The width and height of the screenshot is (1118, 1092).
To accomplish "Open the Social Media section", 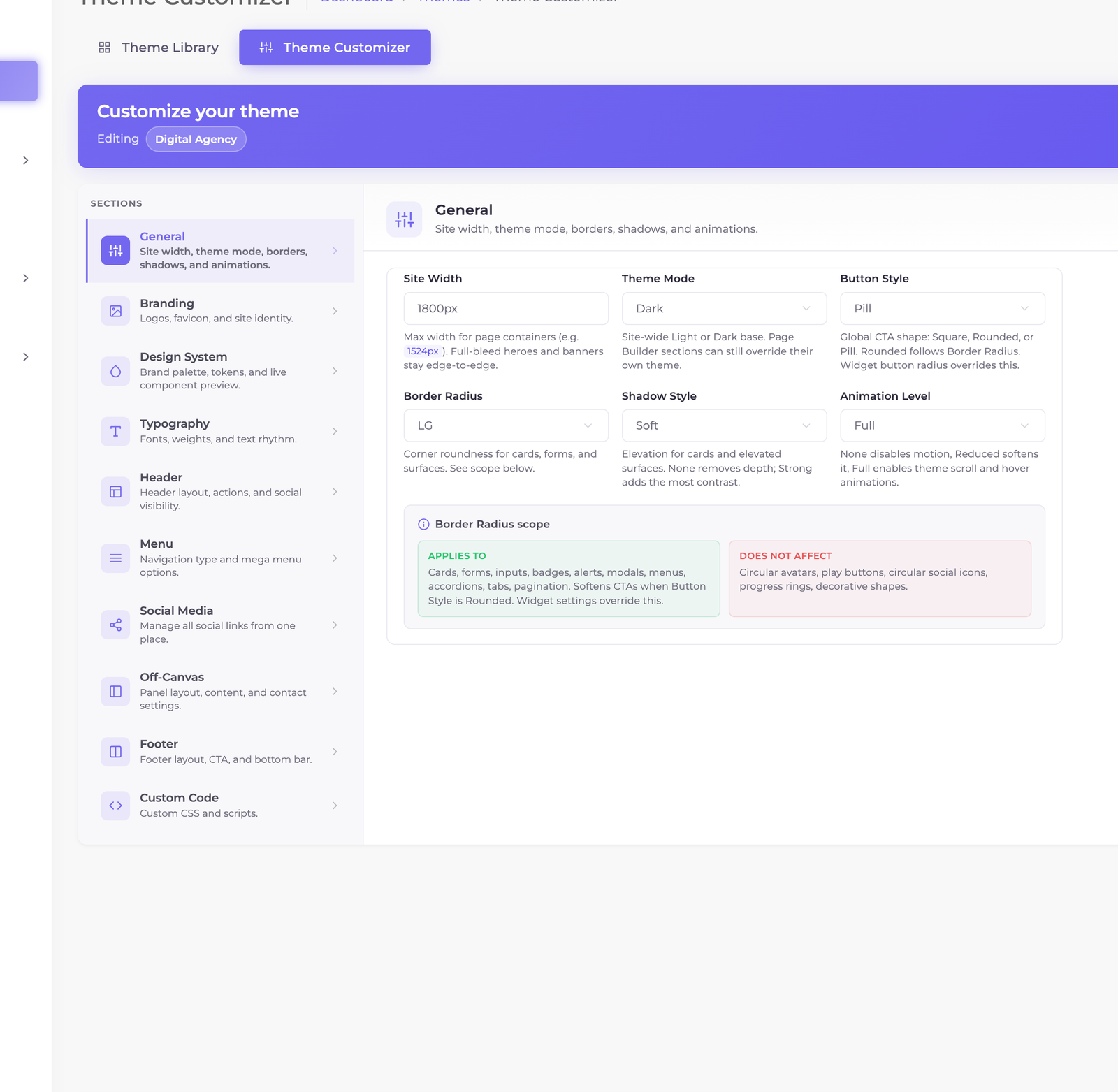I will click(x=220, y=625).
